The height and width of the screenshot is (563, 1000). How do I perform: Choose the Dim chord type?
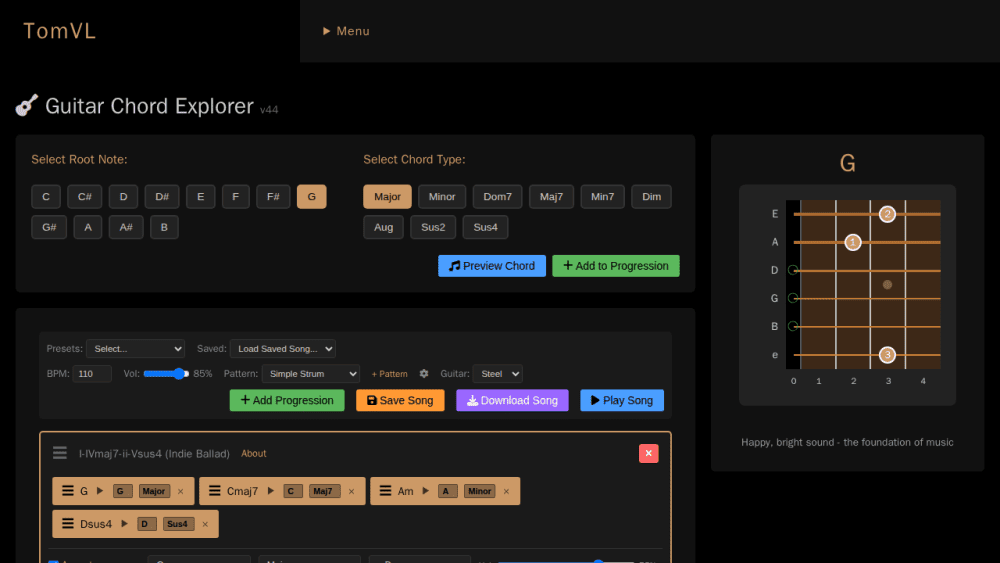point(651,196)
